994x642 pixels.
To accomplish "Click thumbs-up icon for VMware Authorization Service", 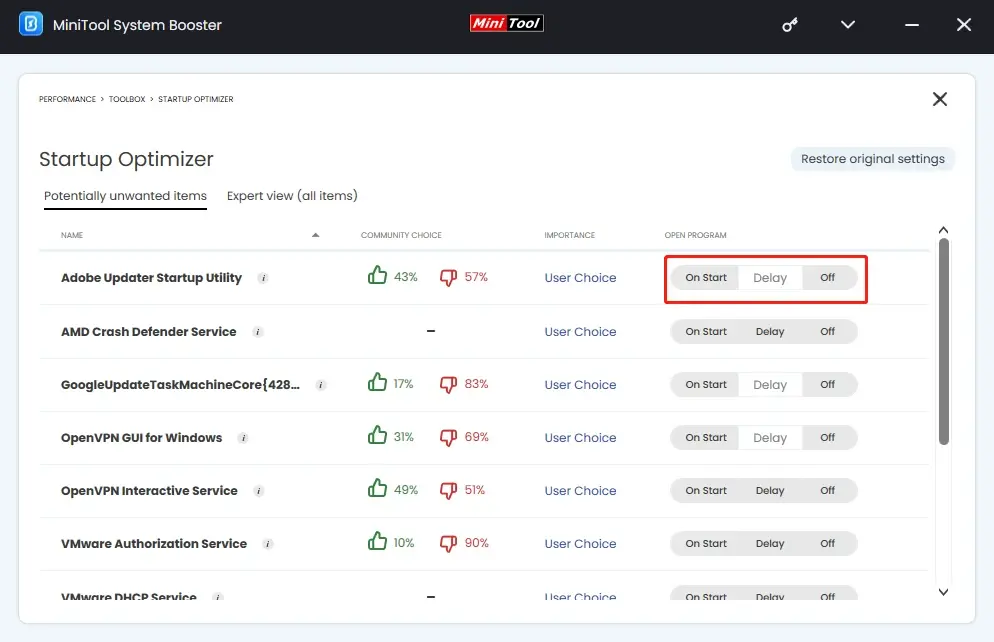I will coord(377,541).
